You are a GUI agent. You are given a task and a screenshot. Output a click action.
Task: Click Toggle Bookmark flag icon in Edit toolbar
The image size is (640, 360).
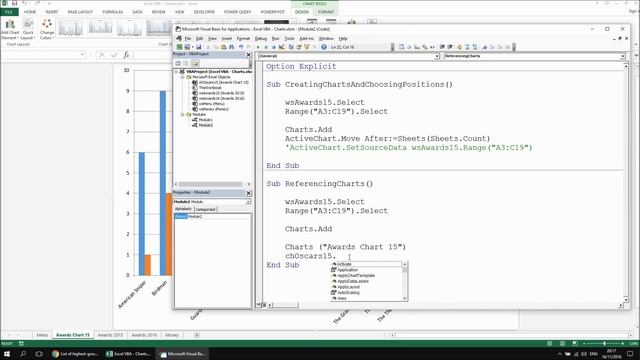(x=484, y=47)
